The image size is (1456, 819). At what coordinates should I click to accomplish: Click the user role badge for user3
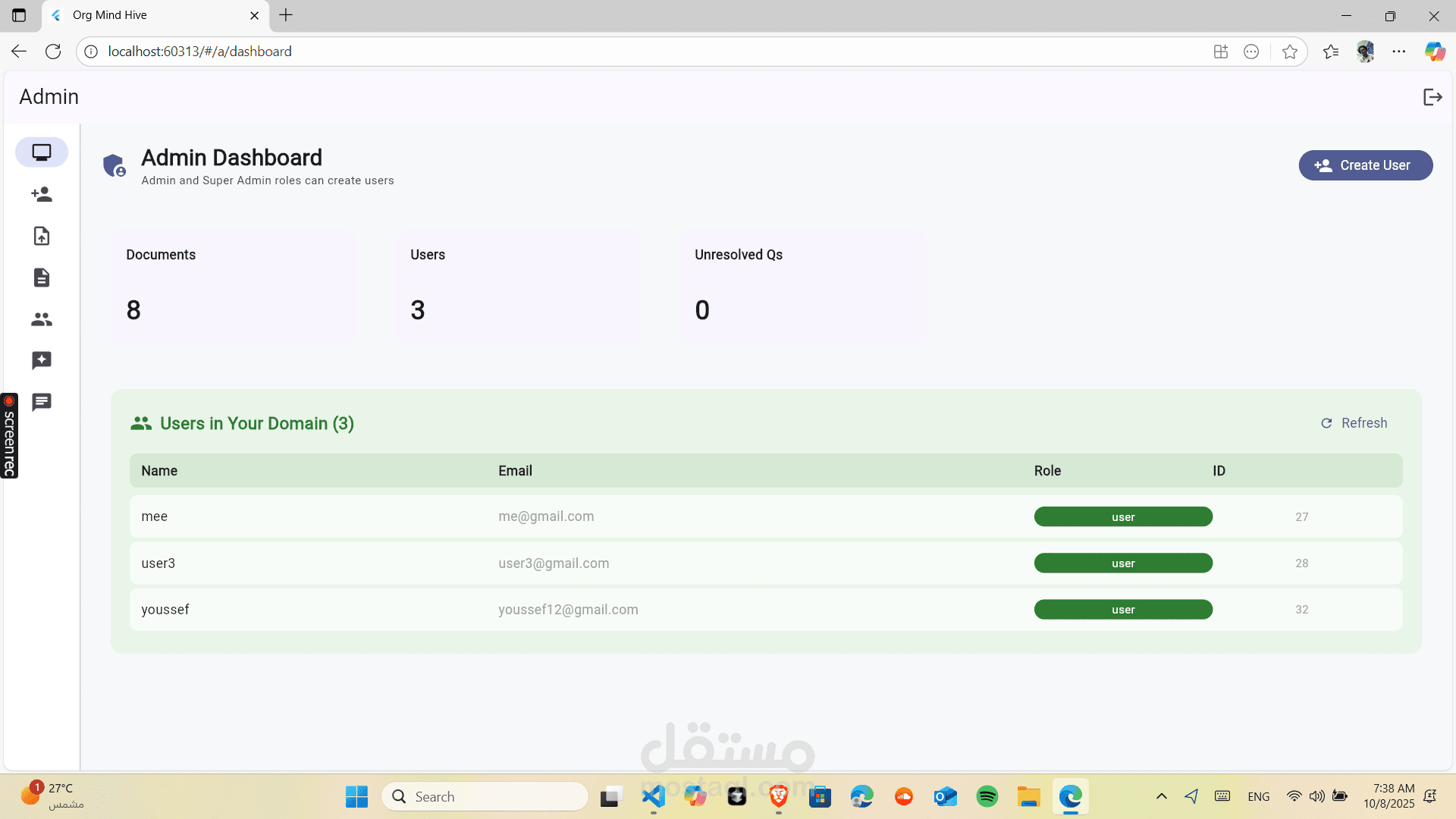coord(1122,563)
